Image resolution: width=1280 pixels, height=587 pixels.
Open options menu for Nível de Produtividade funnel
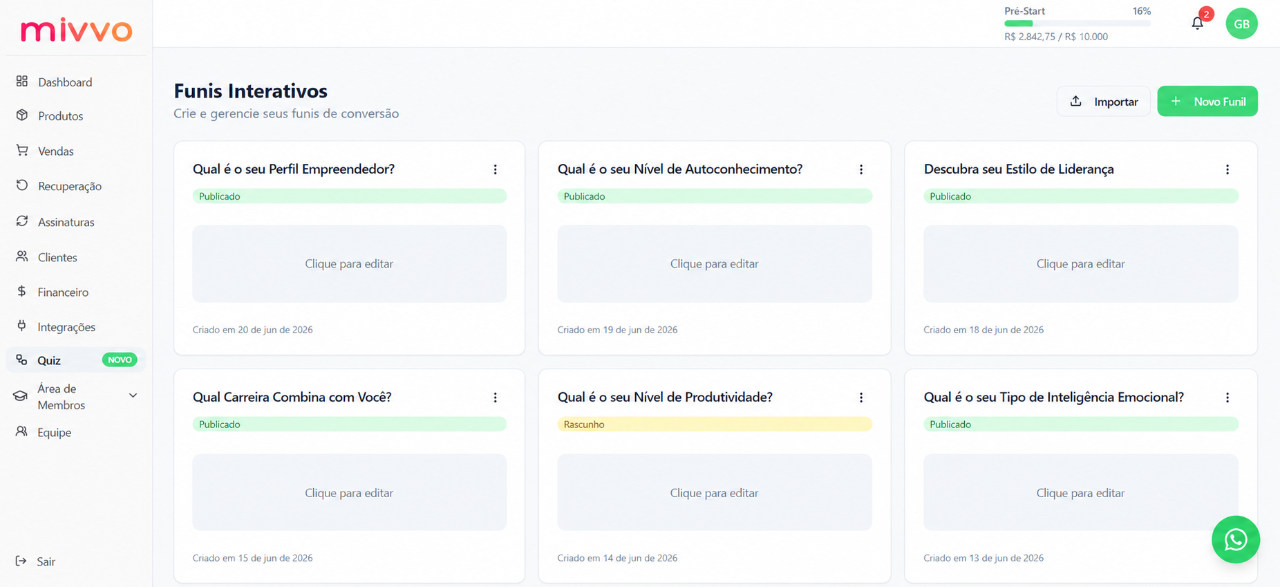(861, 398)
